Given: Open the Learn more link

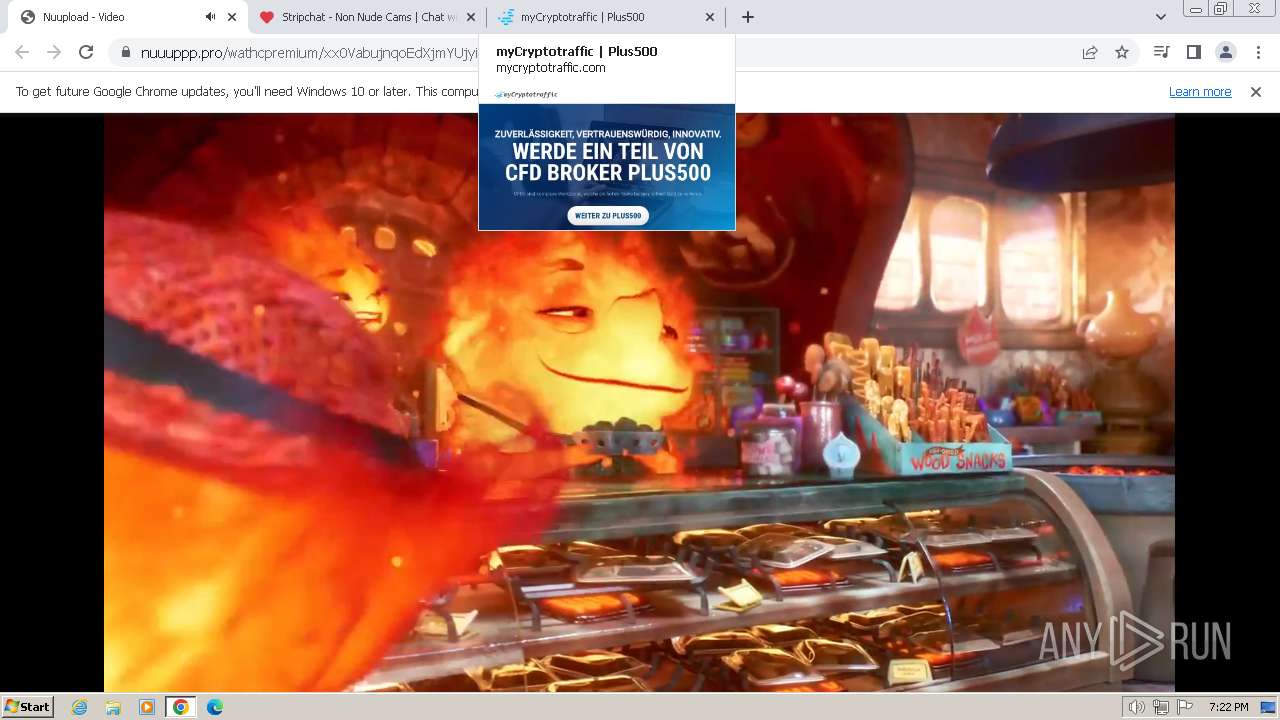Looking at the screenshot, I should (1200, 91).
